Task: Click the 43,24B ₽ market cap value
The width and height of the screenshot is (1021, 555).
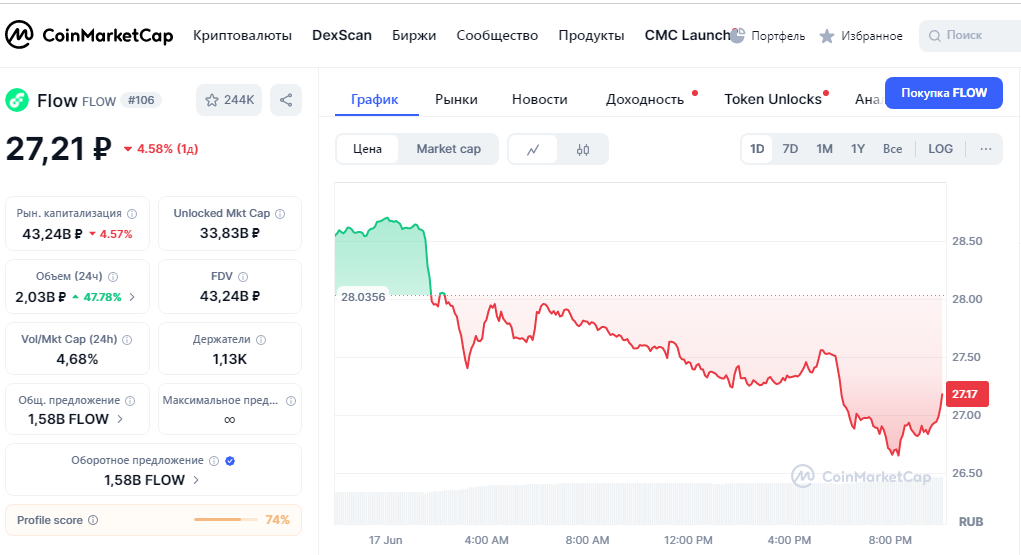Action: 52,234
